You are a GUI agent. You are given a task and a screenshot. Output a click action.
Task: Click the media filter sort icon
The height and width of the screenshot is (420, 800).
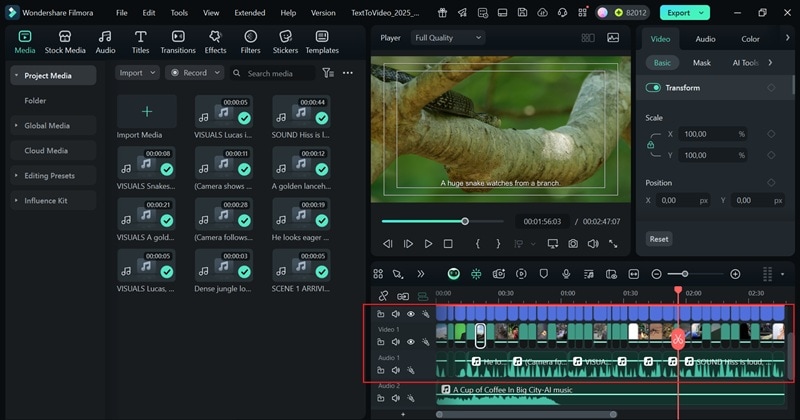coord(328,73)
